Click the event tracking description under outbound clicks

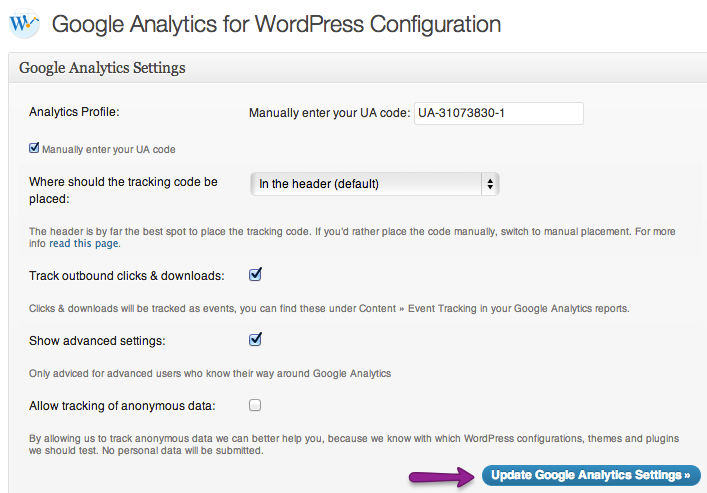point(328,307)
